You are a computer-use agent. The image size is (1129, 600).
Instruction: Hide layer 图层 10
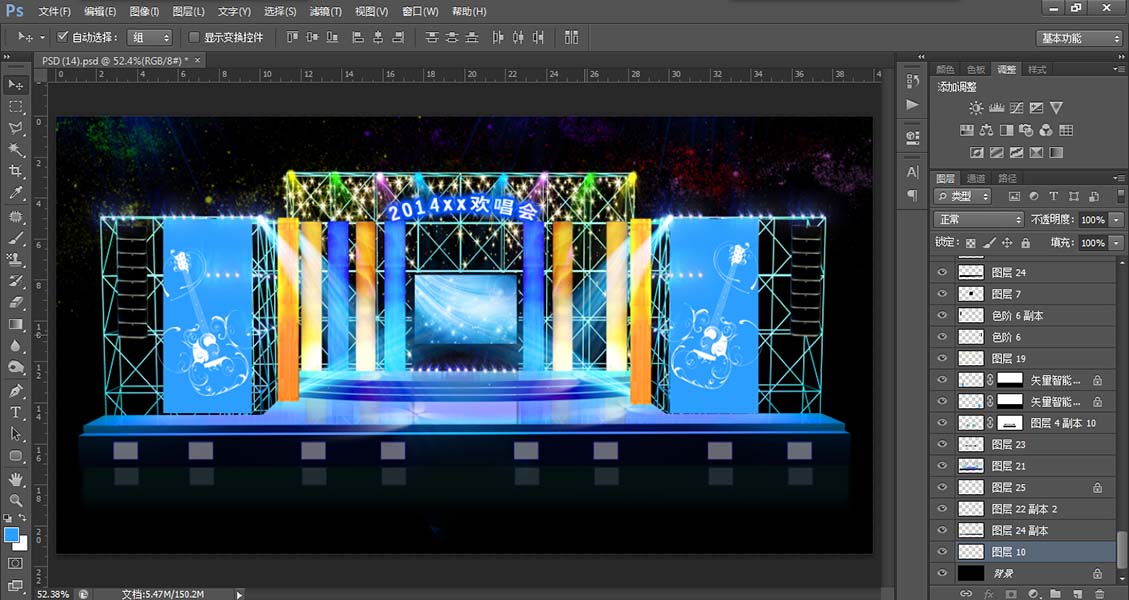(x=942, y=552)
